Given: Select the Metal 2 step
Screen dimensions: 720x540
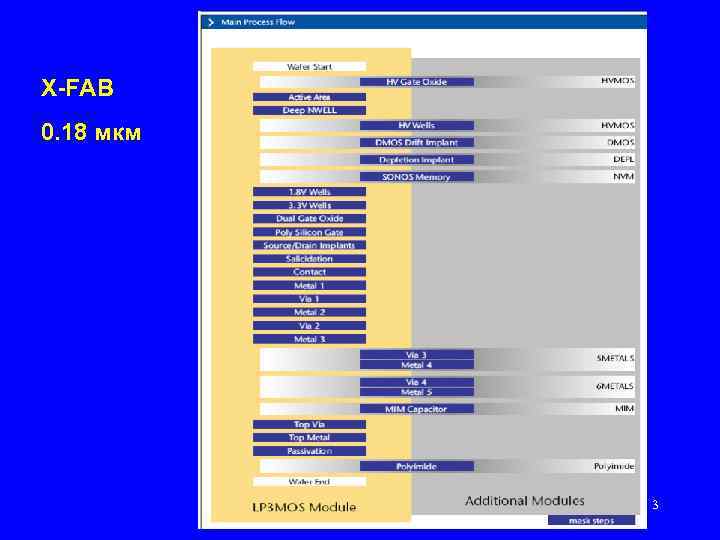Looking at the screenshot, I should (309, 312).
